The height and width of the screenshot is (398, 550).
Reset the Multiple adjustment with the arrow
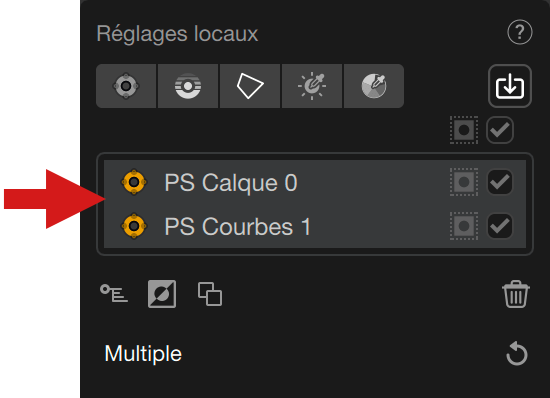517,353
